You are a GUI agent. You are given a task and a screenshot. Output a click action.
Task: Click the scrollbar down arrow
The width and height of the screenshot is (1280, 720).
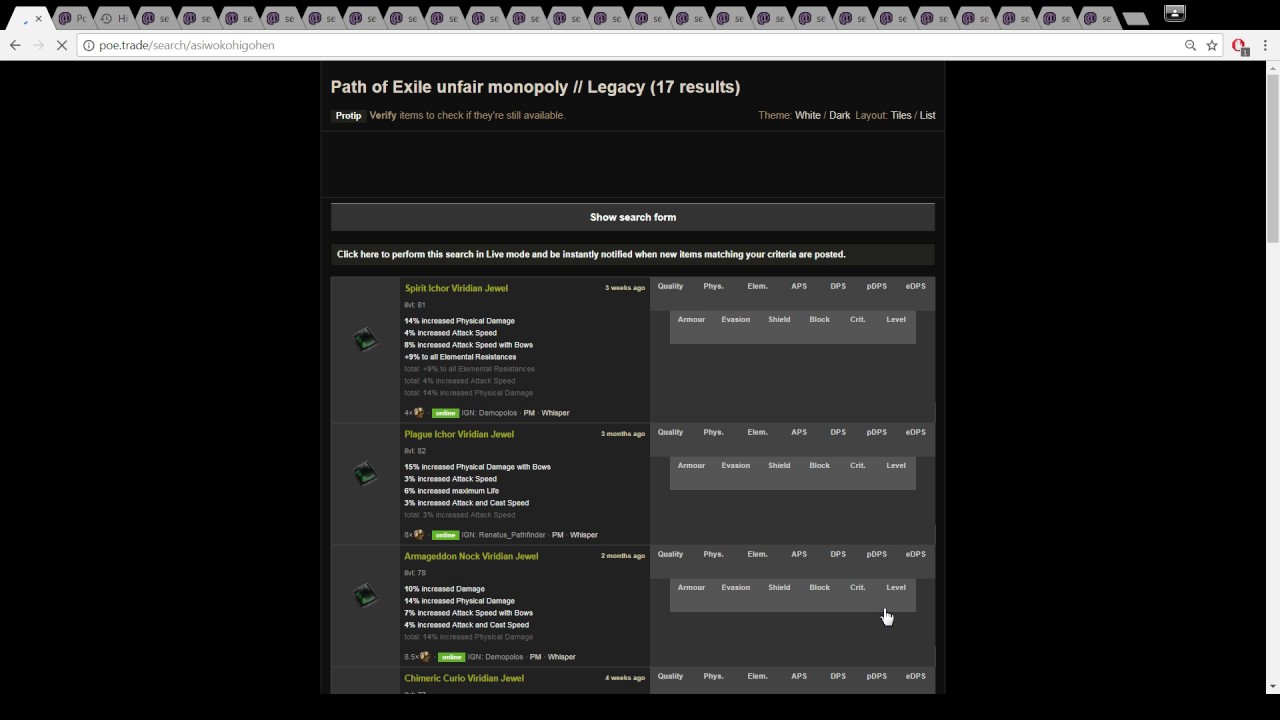1272,687
